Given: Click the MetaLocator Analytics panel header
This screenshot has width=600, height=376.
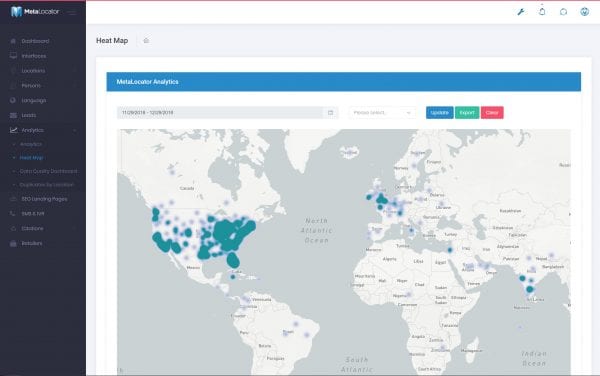Looking at the screenshot, I should [344, 82].
